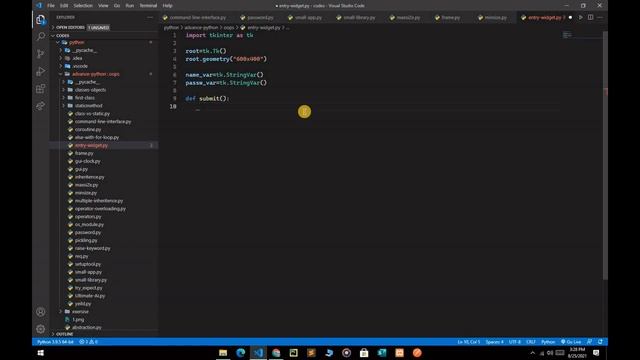Open Microsoft Store from the taskbar
The width and height of the screenshot is (640, 360).
[x=364, y=353]
